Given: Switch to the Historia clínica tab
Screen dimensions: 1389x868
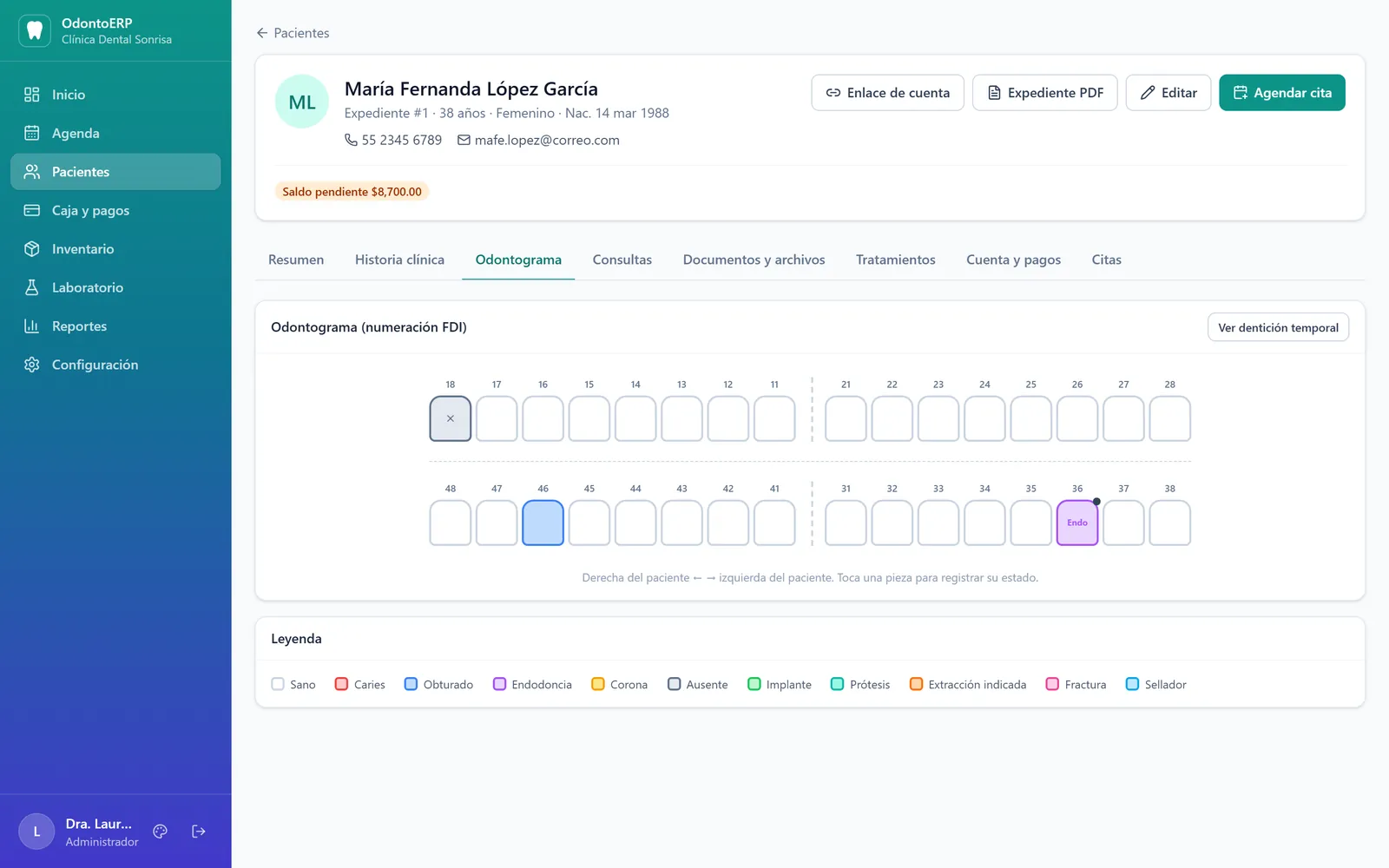Looking at the screenshot, I should point(399,260).
